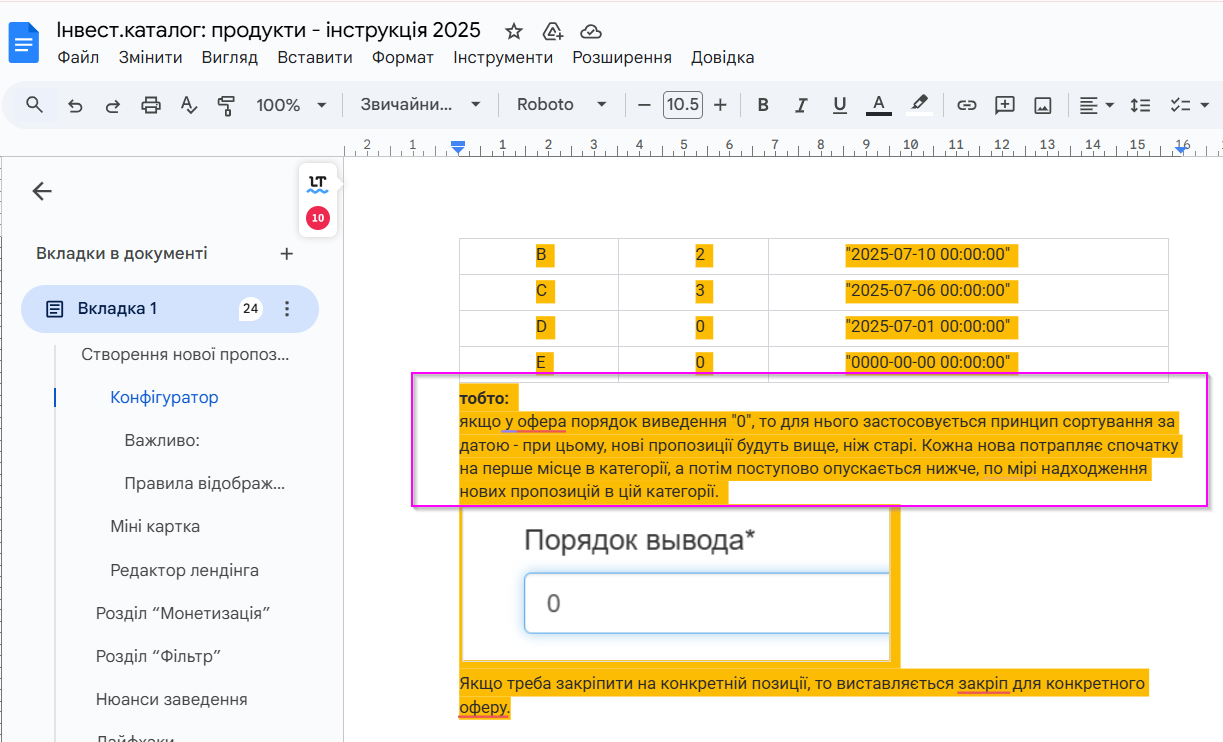Click table cell "0000-00-00 00:00:00"
The width and height of the screenshot is (1223, 742).
pyautogui.click(x=930, y=362)
